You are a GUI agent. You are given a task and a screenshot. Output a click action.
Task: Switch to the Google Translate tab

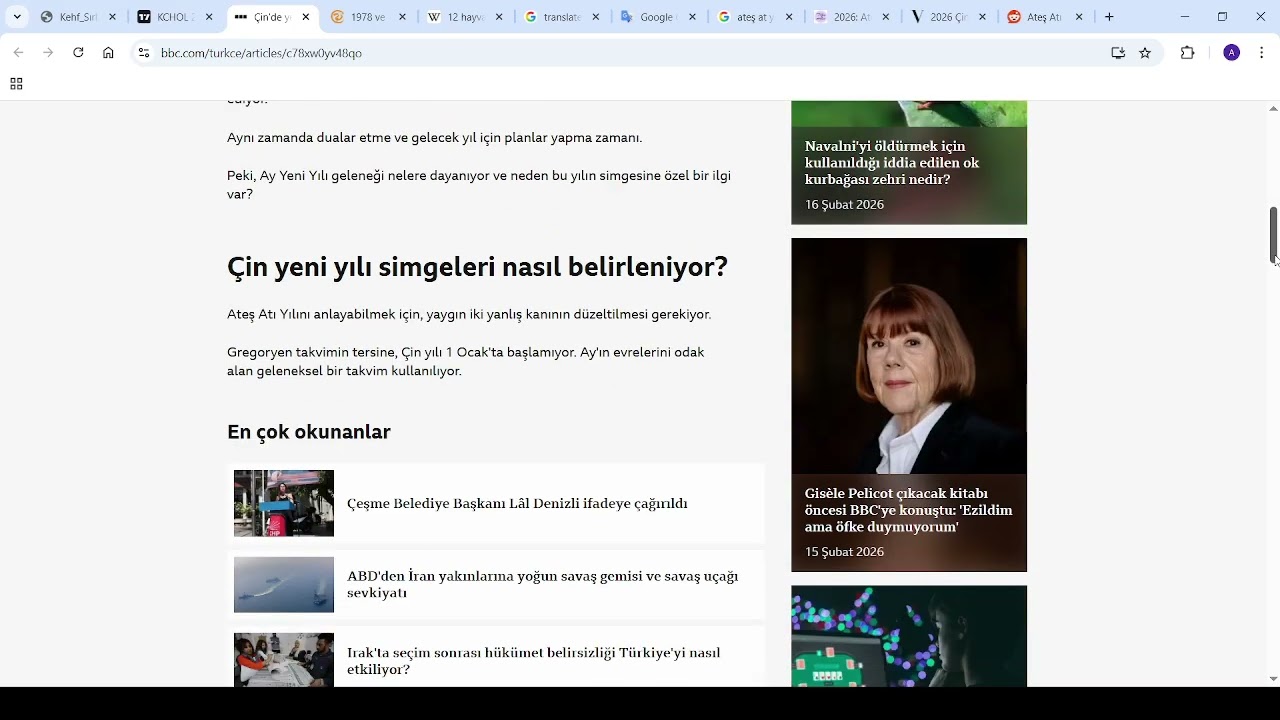coord(656,17)
